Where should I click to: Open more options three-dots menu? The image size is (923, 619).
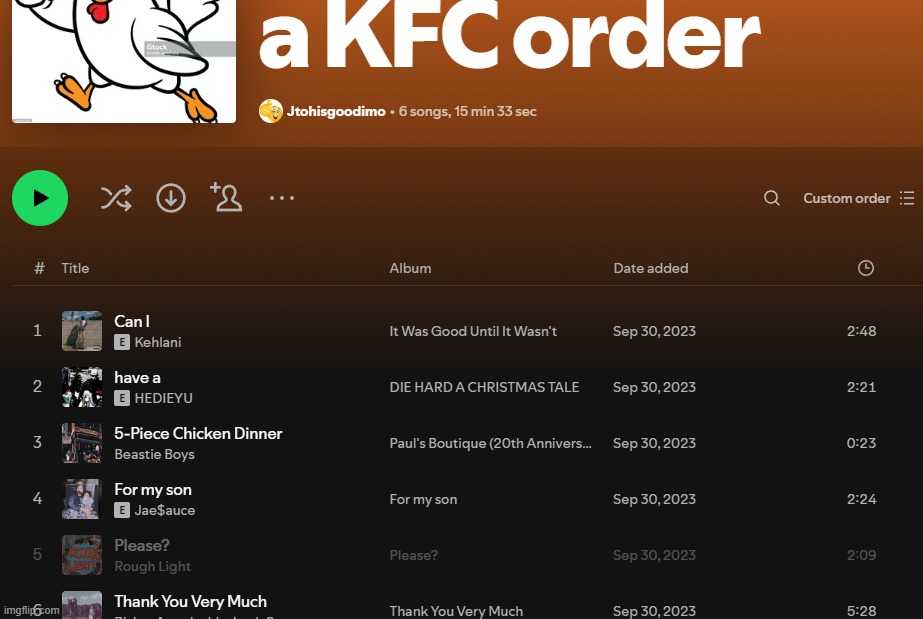(x=282, y=198)
